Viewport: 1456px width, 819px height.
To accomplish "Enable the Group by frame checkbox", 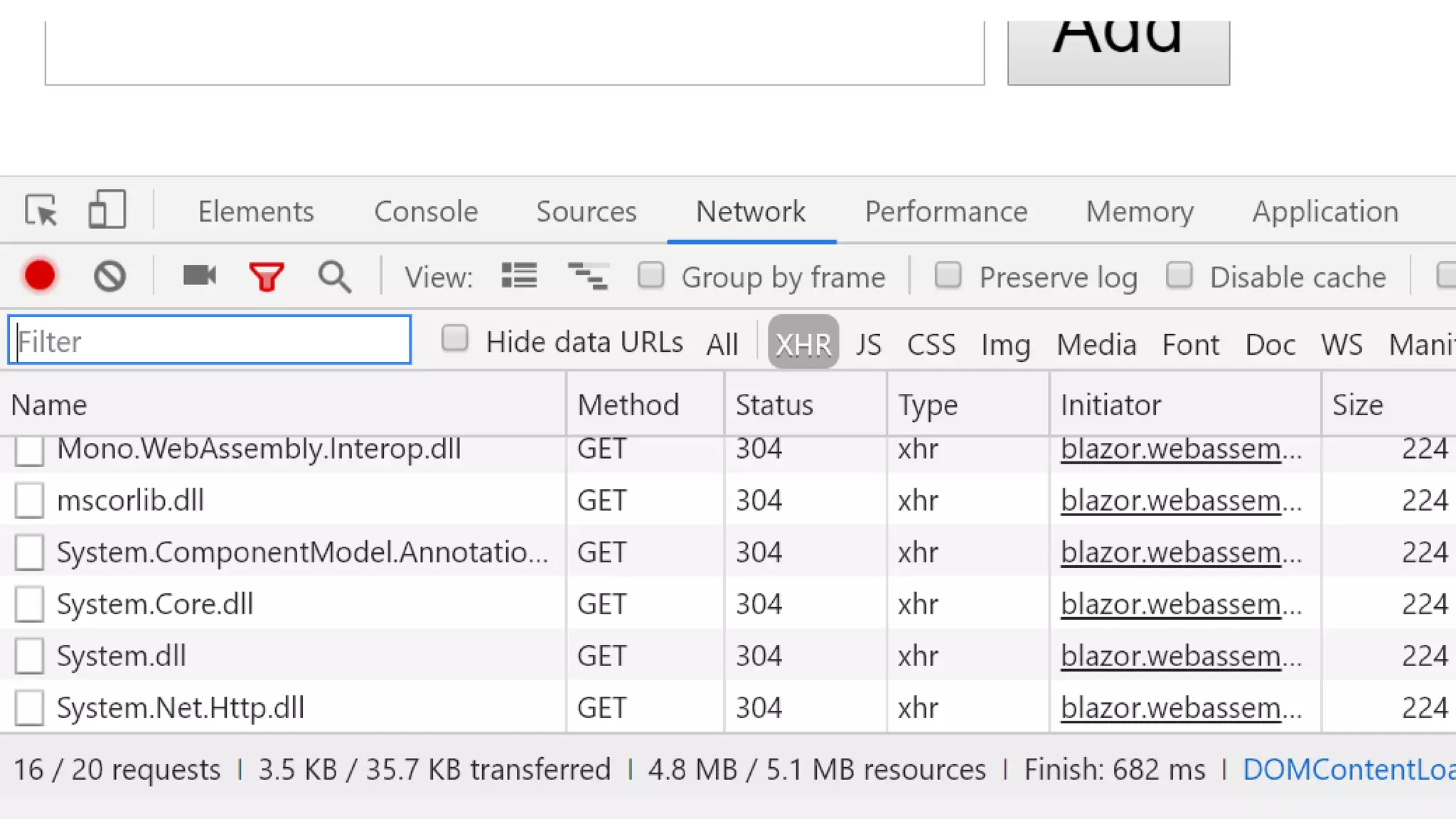I will coord(651,276).
